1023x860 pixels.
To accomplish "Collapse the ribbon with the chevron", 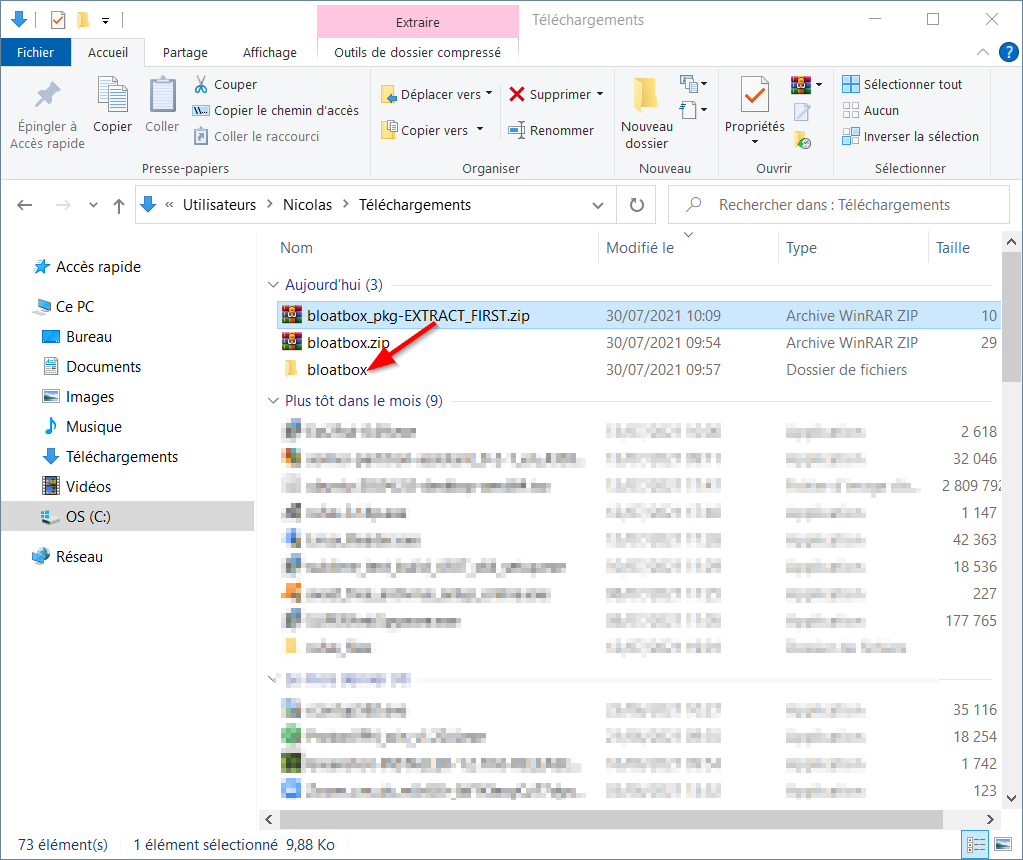I will tap(983, 52).
